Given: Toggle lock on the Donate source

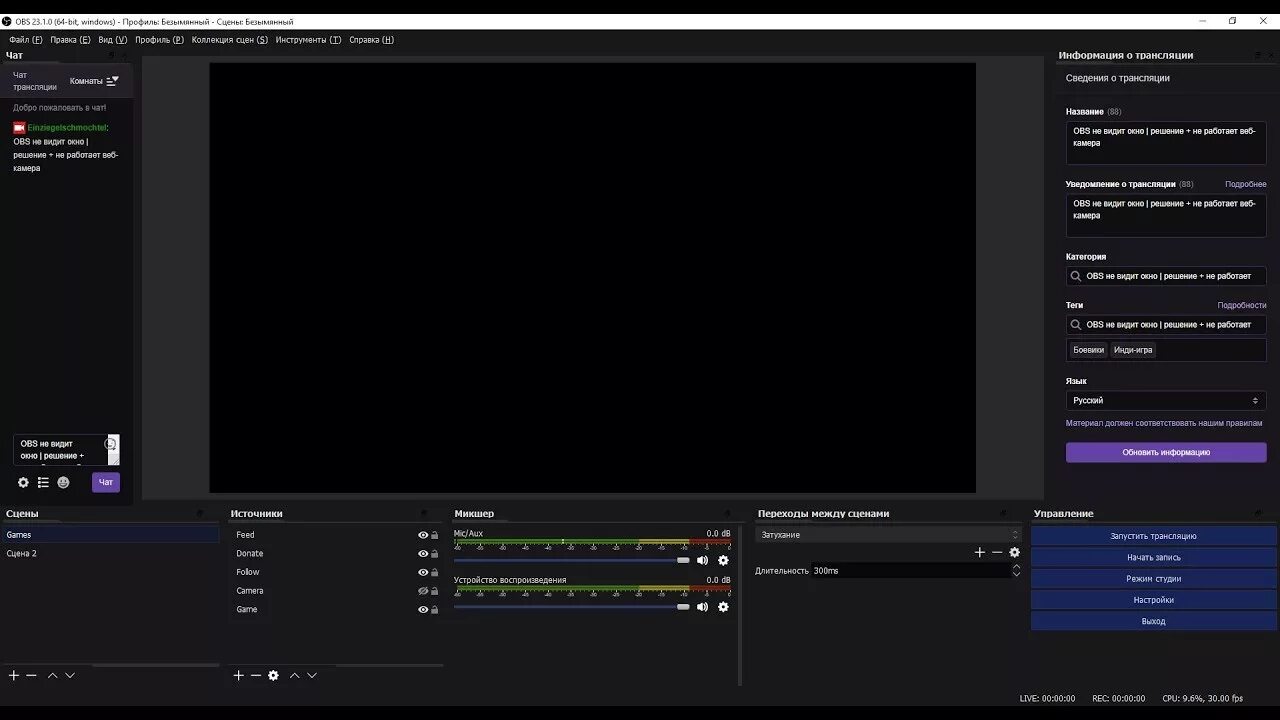Looking at the screenshot, I should pyautogui.click(x=434, y=554).
